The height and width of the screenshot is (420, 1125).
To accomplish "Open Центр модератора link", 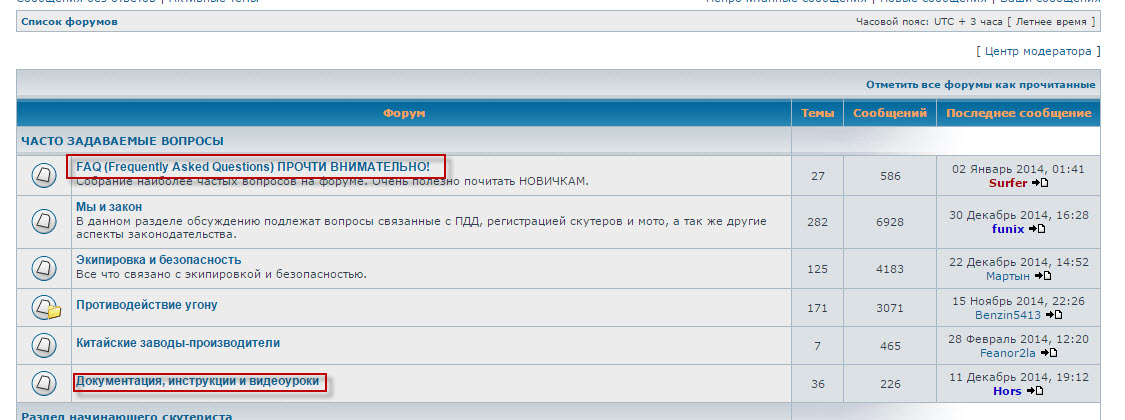I will pyautogui.click(x=1039, y=50).
